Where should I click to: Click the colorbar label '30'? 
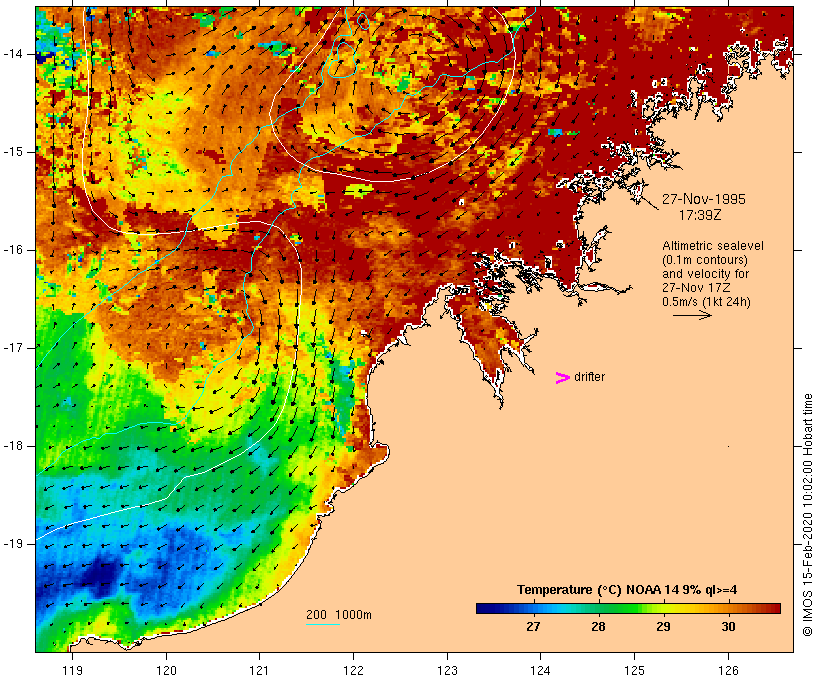point(728,626)
